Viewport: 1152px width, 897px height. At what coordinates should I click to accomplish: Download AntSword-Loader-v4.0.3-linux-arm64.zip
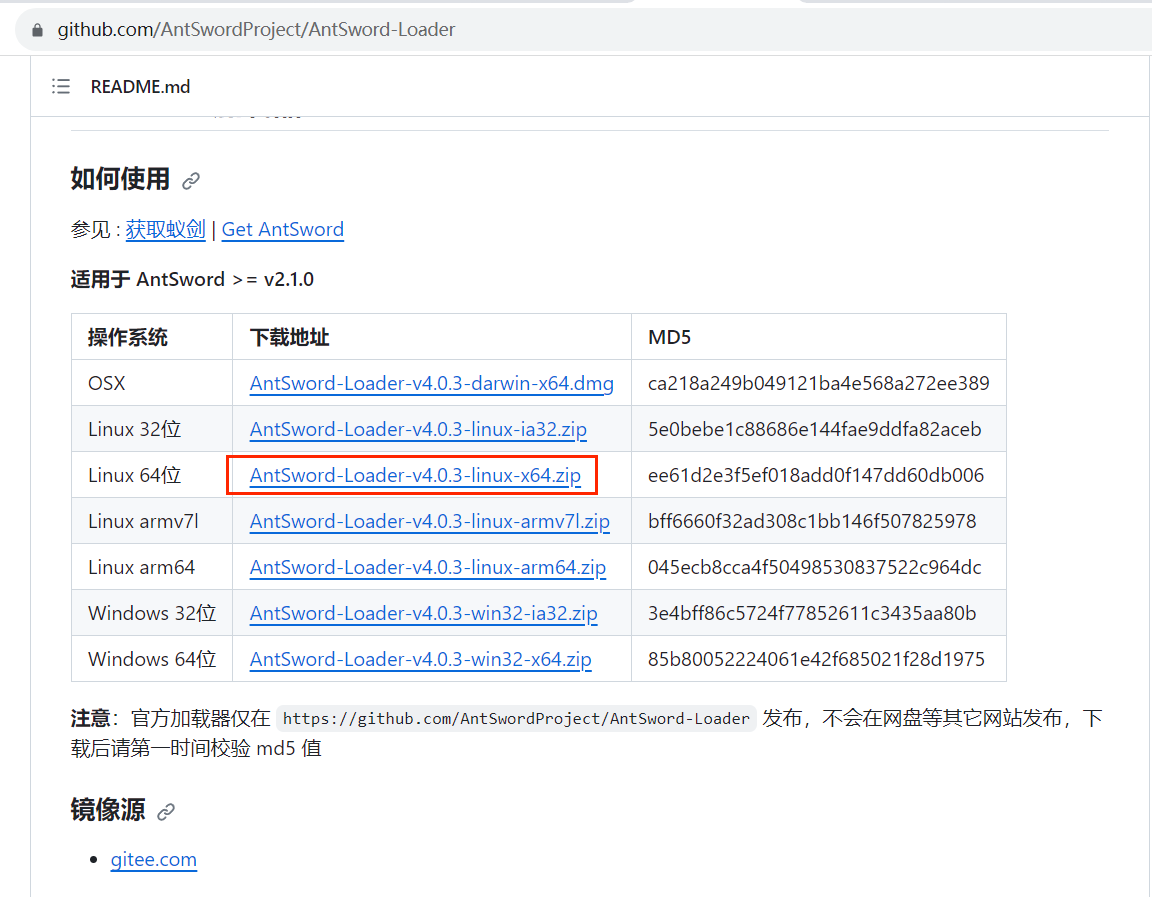pos(427,567)
